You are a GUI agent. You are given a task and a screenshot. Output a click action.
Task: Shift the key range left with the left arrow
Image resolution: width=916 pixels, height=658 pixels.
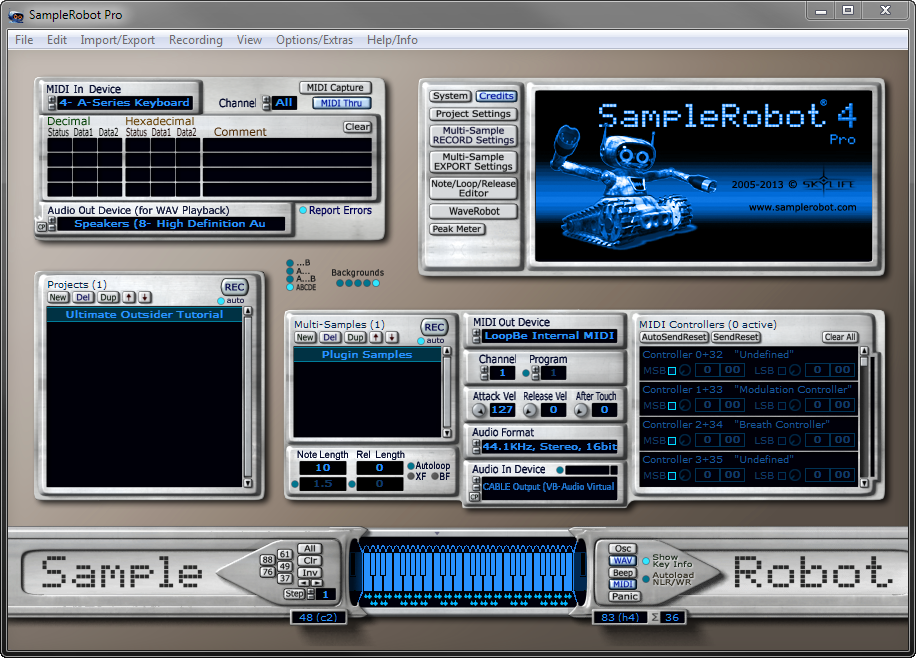click(304, 583)
